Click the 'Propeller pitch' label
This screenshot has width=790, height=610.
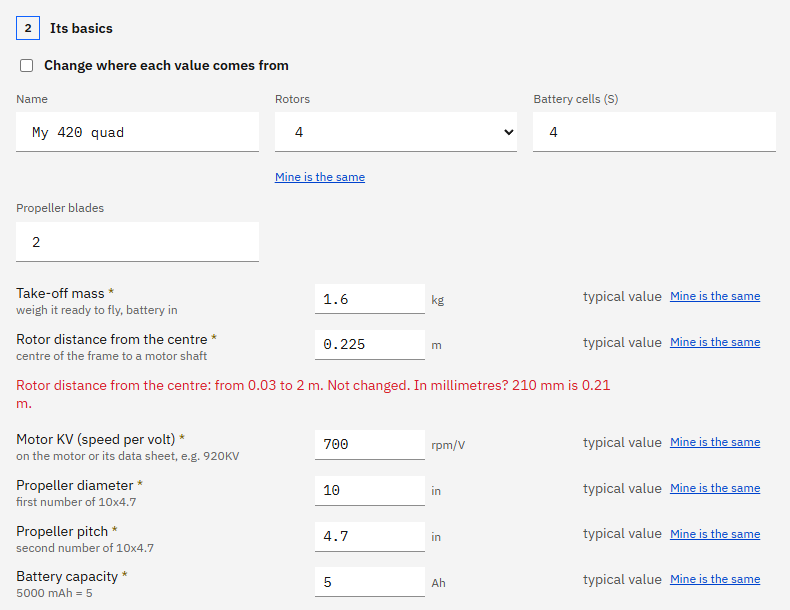[x=62, y=531]
